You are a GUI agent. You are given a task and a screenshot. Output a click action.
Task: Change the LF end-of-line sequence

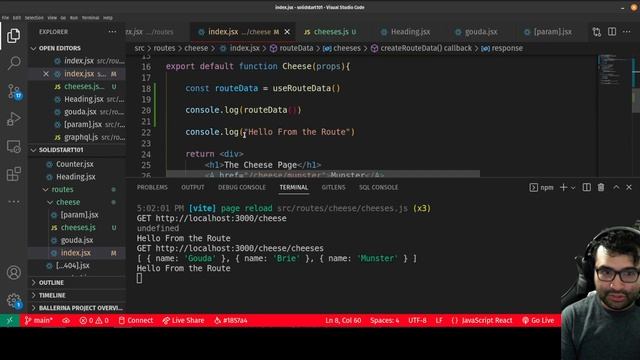click(439, 321)
